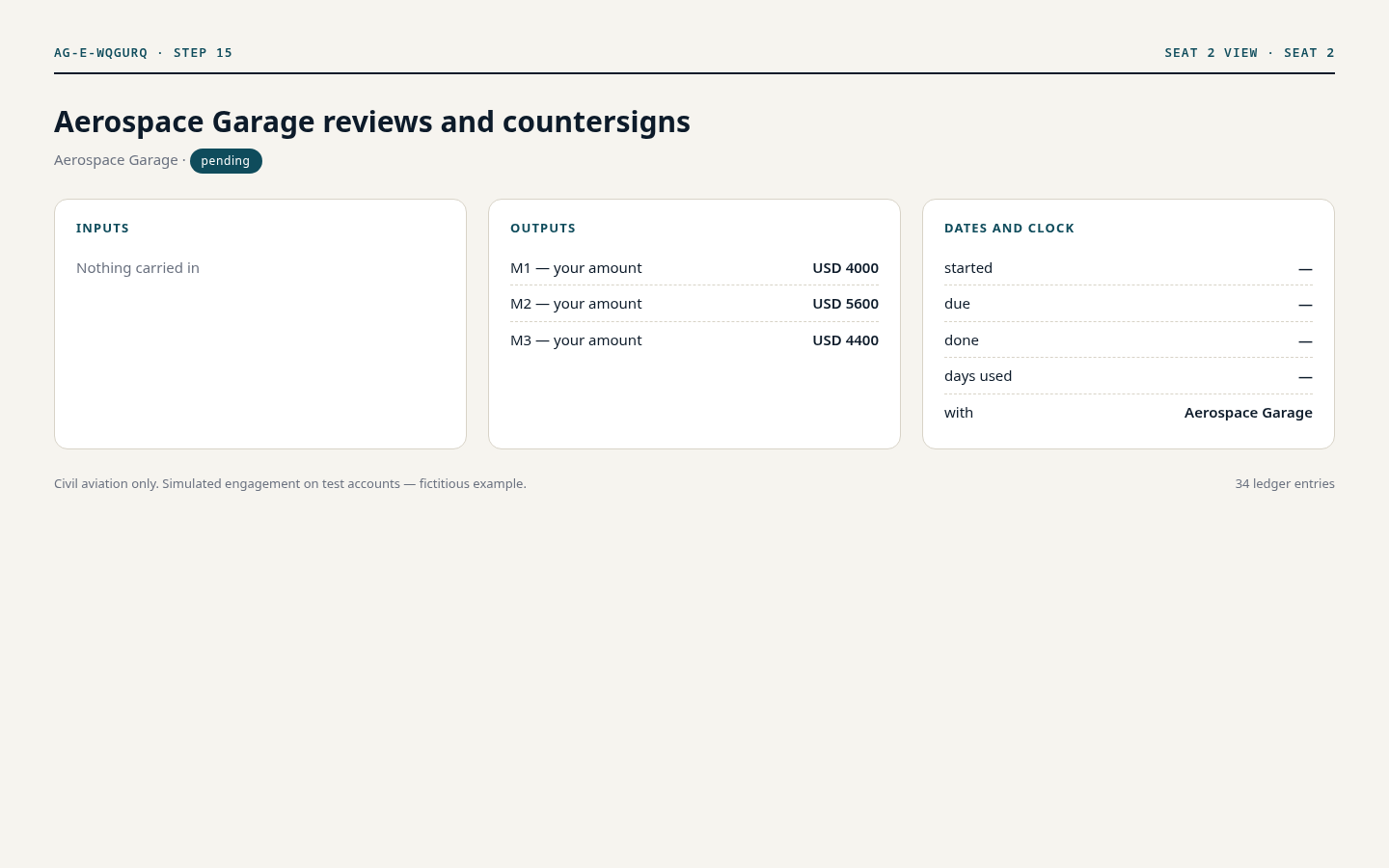Click the 34 ledger entries footer text
The image size is (1389, 868).
click(1285, 484)
